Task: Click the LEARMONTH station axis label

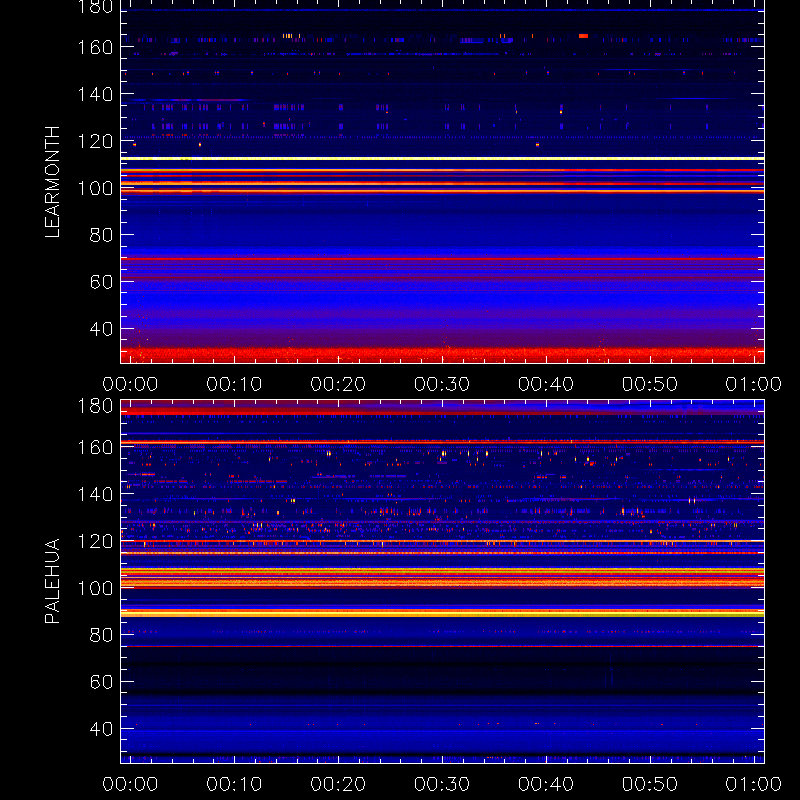Action: click(53, 182)
